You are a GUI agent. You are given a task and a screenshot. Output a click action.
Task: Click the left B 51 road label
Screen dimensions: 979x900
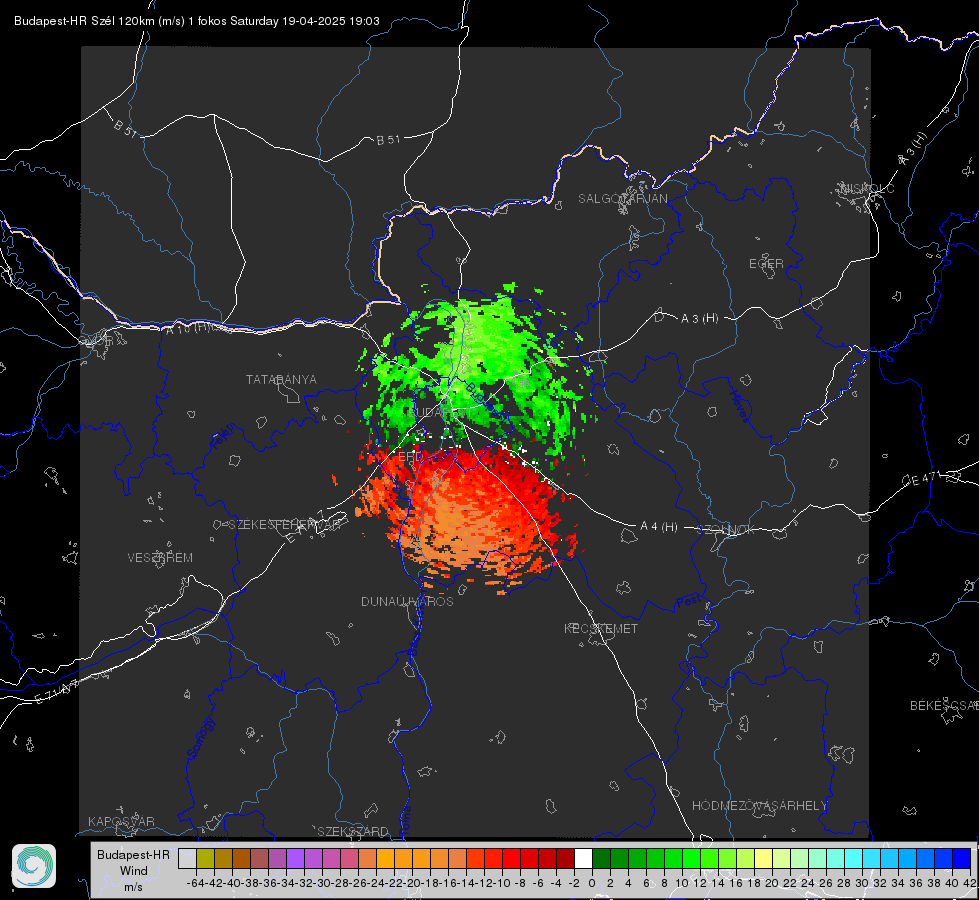(x=125, y=128)
